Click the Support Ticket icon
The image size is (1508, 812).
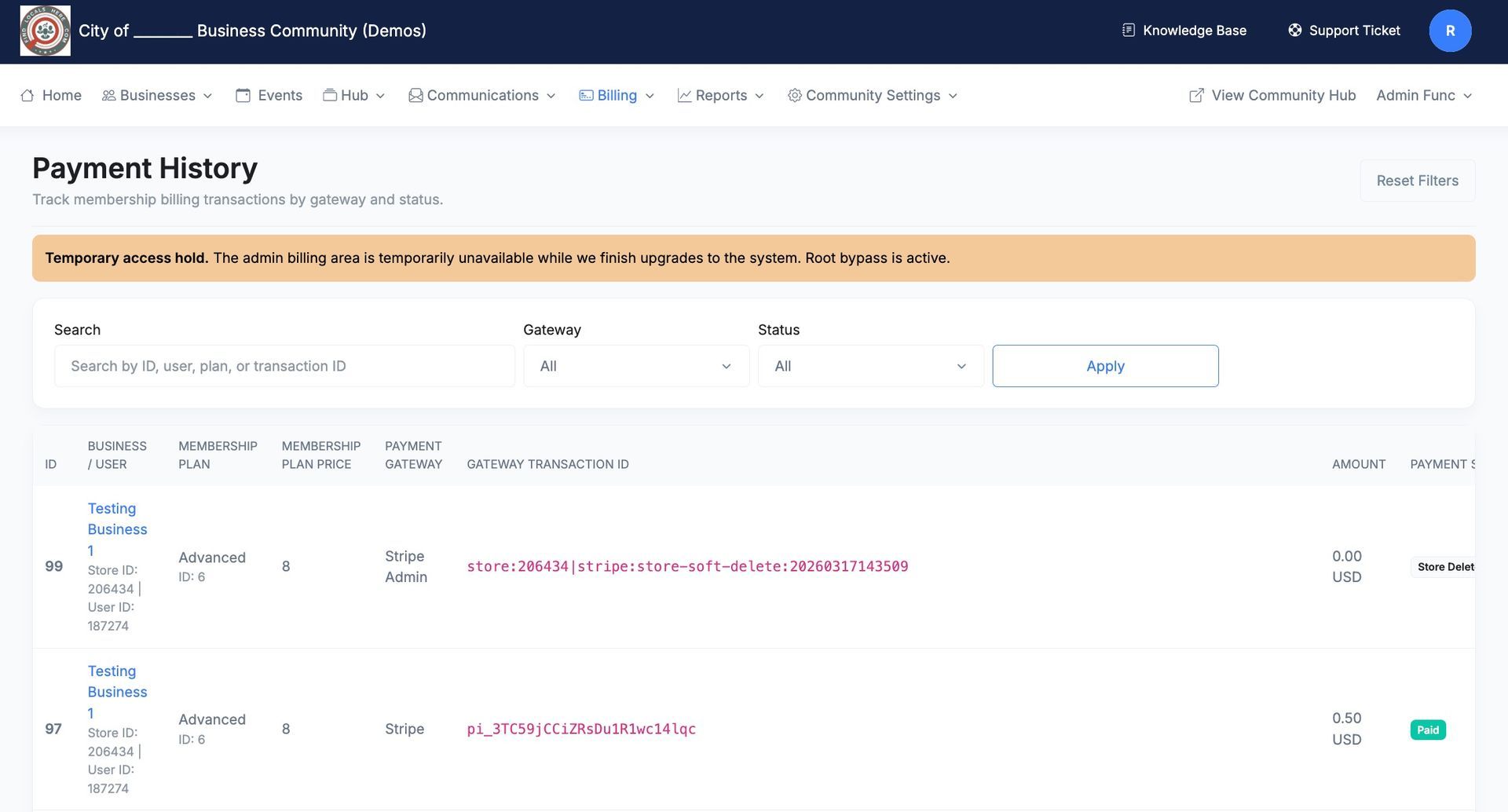1294,30
